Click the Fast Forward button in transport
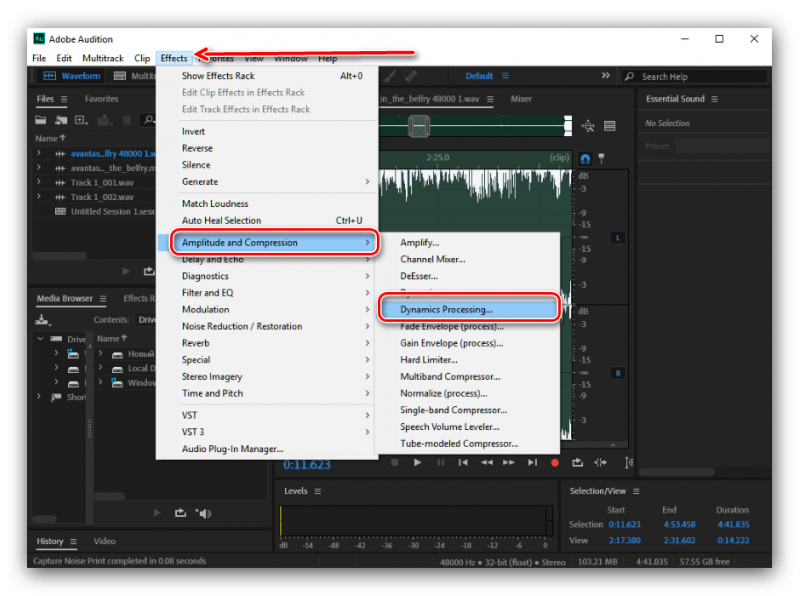Viewport: 800px width, 596px height. (509, 462)
